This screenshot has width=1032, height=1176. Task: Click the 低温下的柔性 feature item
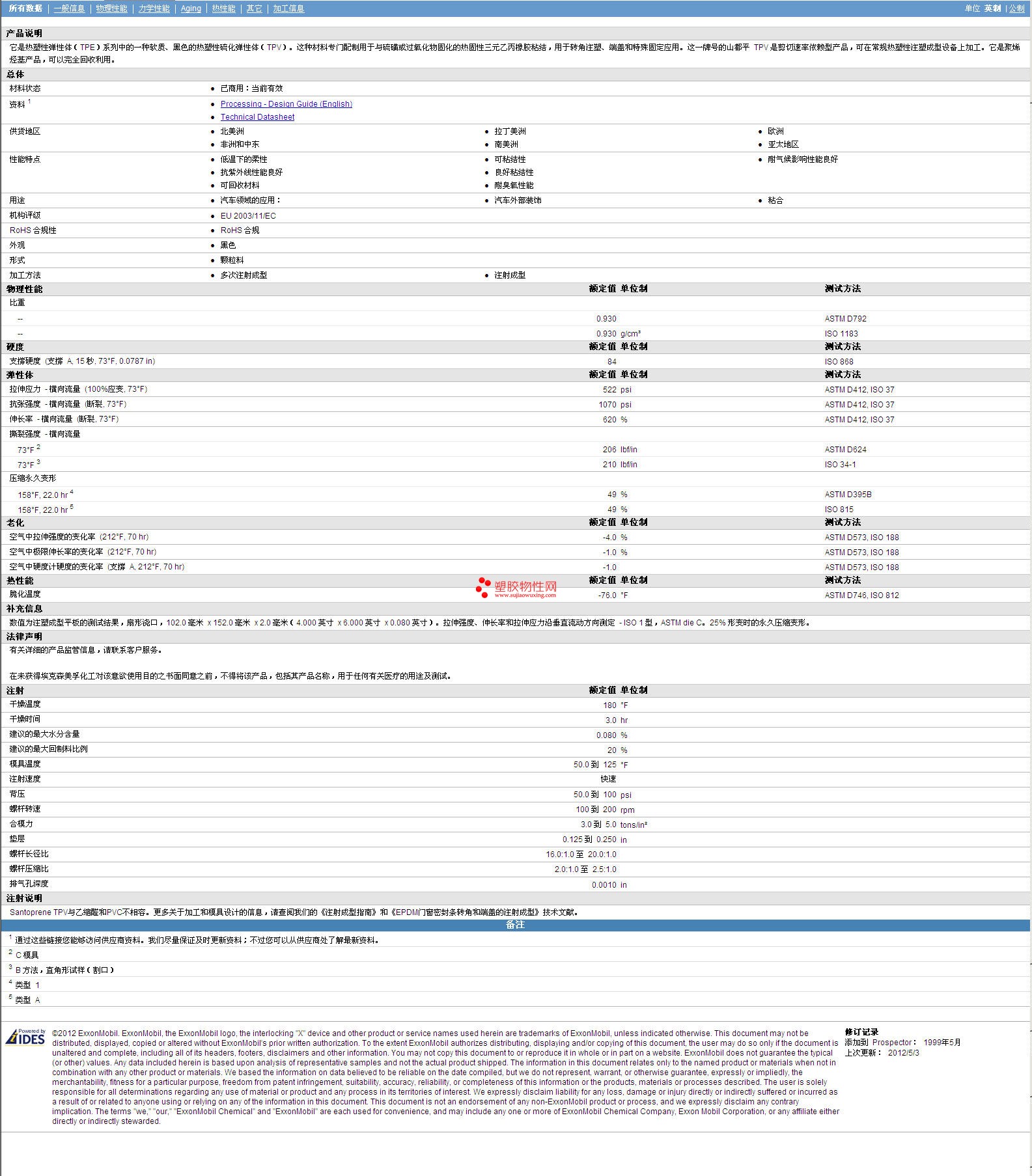point(244,159)
